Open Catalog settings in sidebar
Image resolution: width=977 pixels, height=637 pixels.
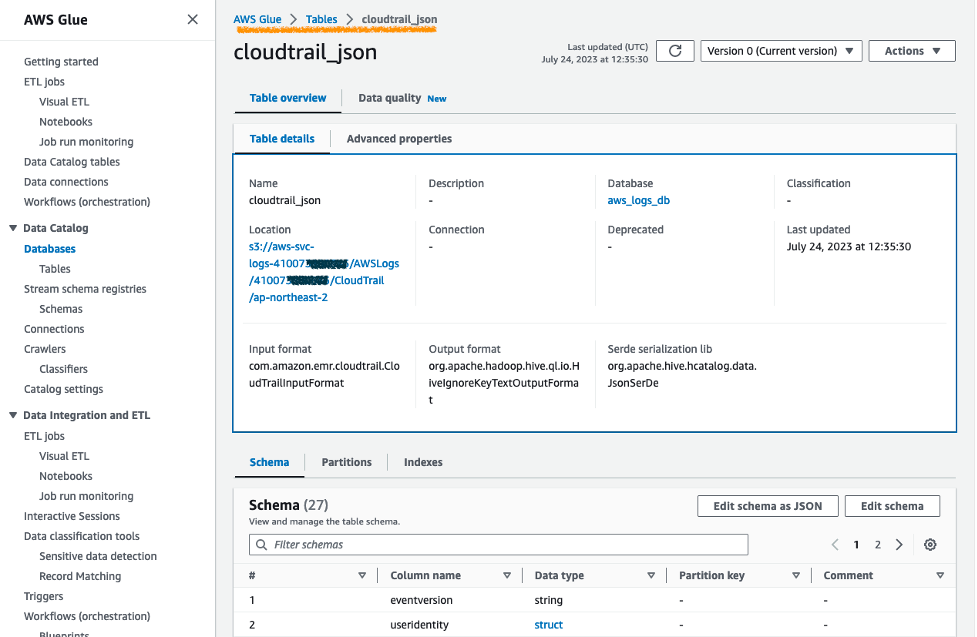click(64, 389)
